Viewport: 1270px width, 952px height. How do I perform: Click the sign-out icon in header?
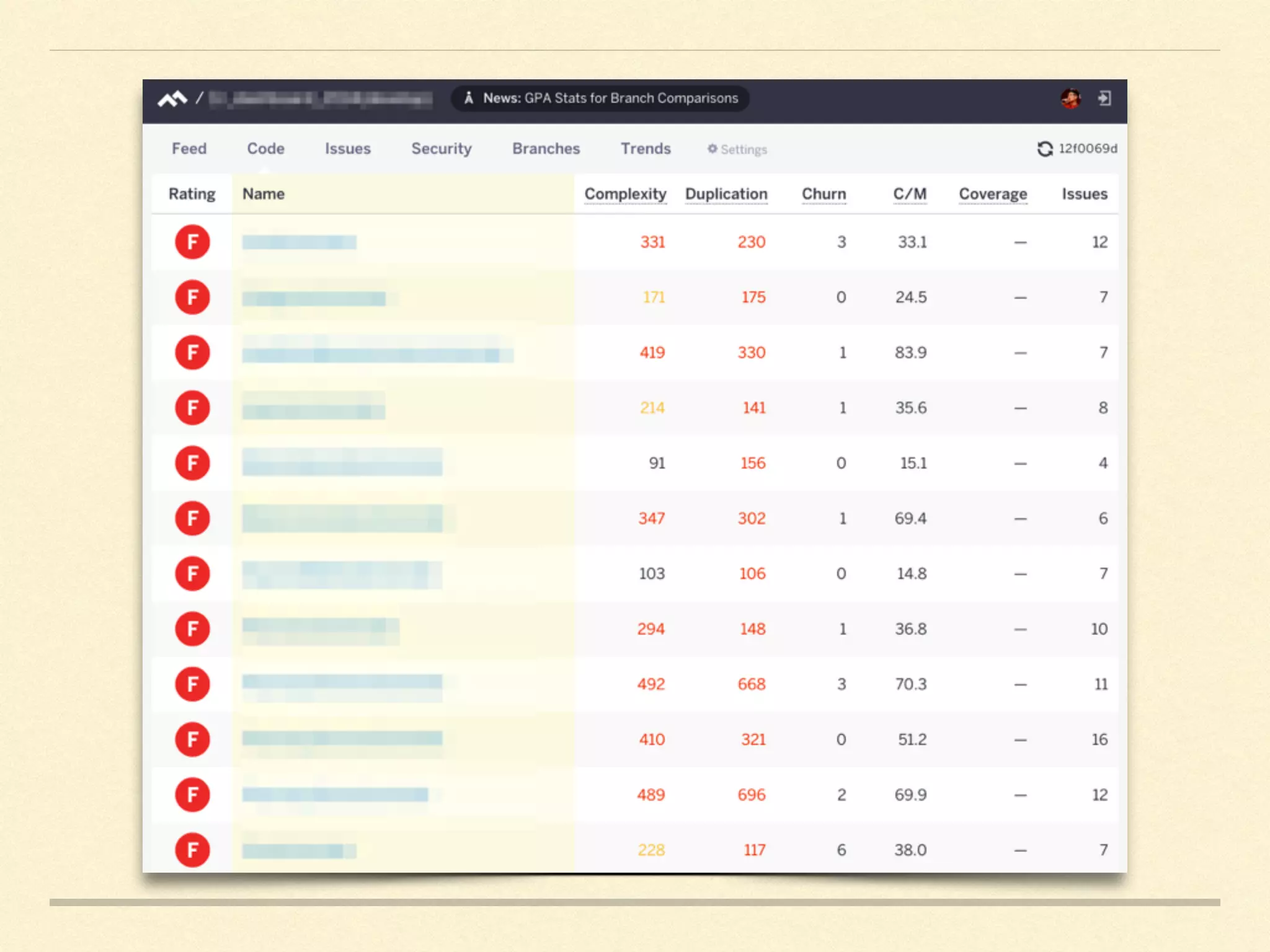[1104, 98]
